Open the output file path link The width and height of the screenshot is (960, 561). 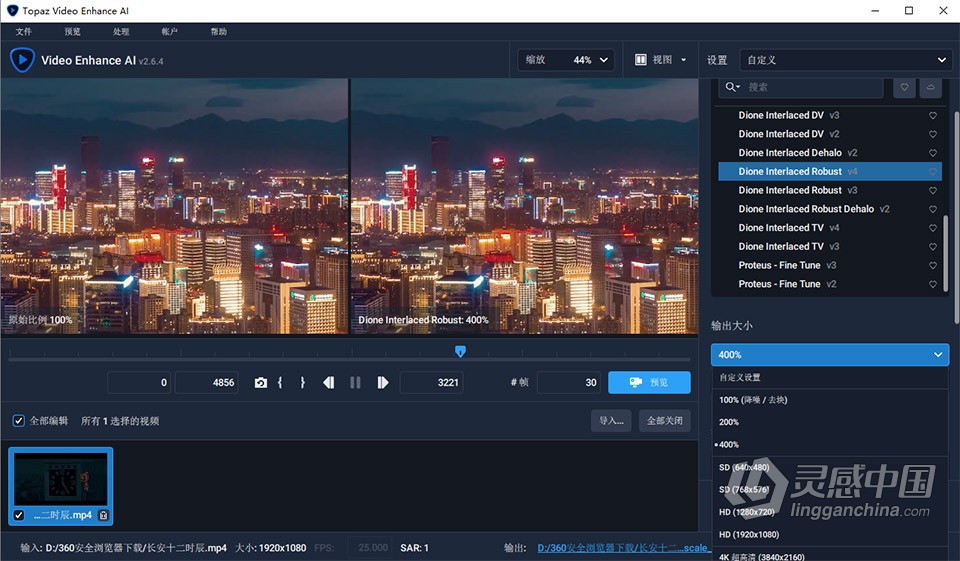click(x=623, y=548)
